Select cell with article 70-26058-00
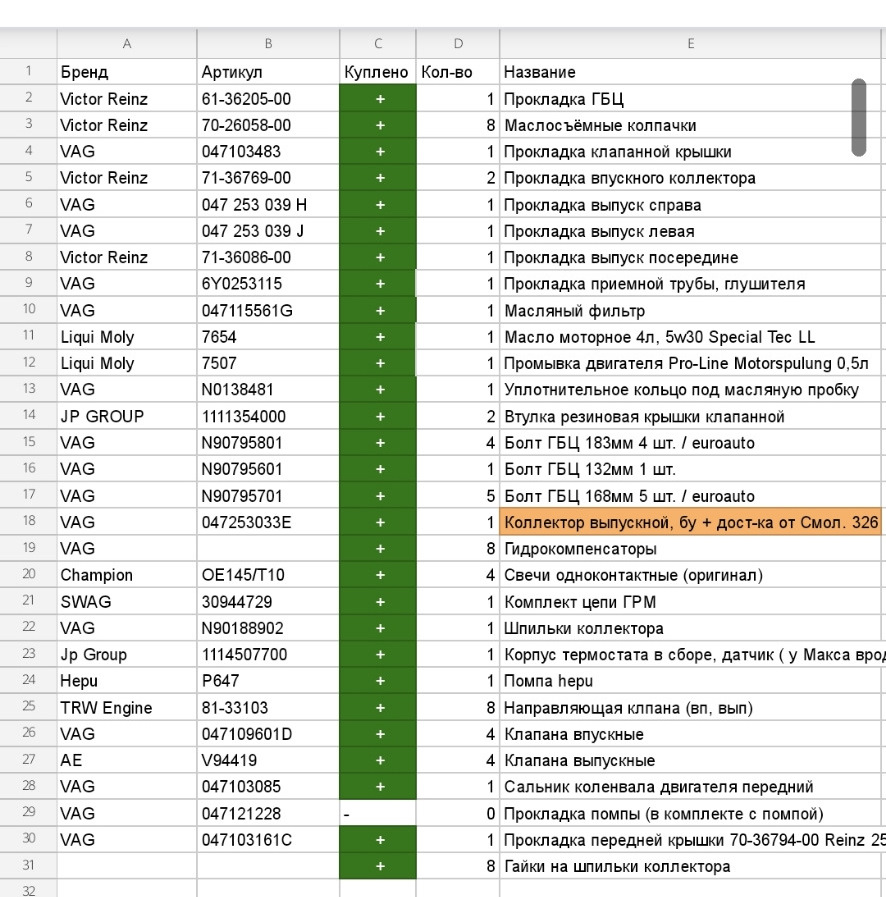886x897 pixels. point(268,125)
